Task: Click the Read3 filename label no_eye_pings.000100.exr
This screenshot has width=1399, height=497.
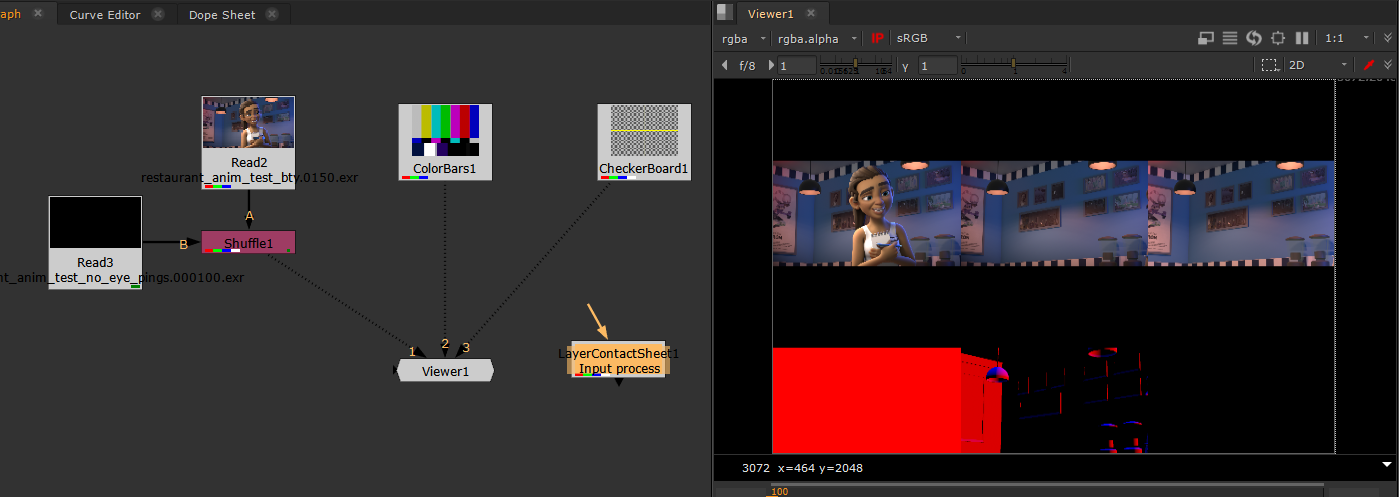Action: [122, 277]
